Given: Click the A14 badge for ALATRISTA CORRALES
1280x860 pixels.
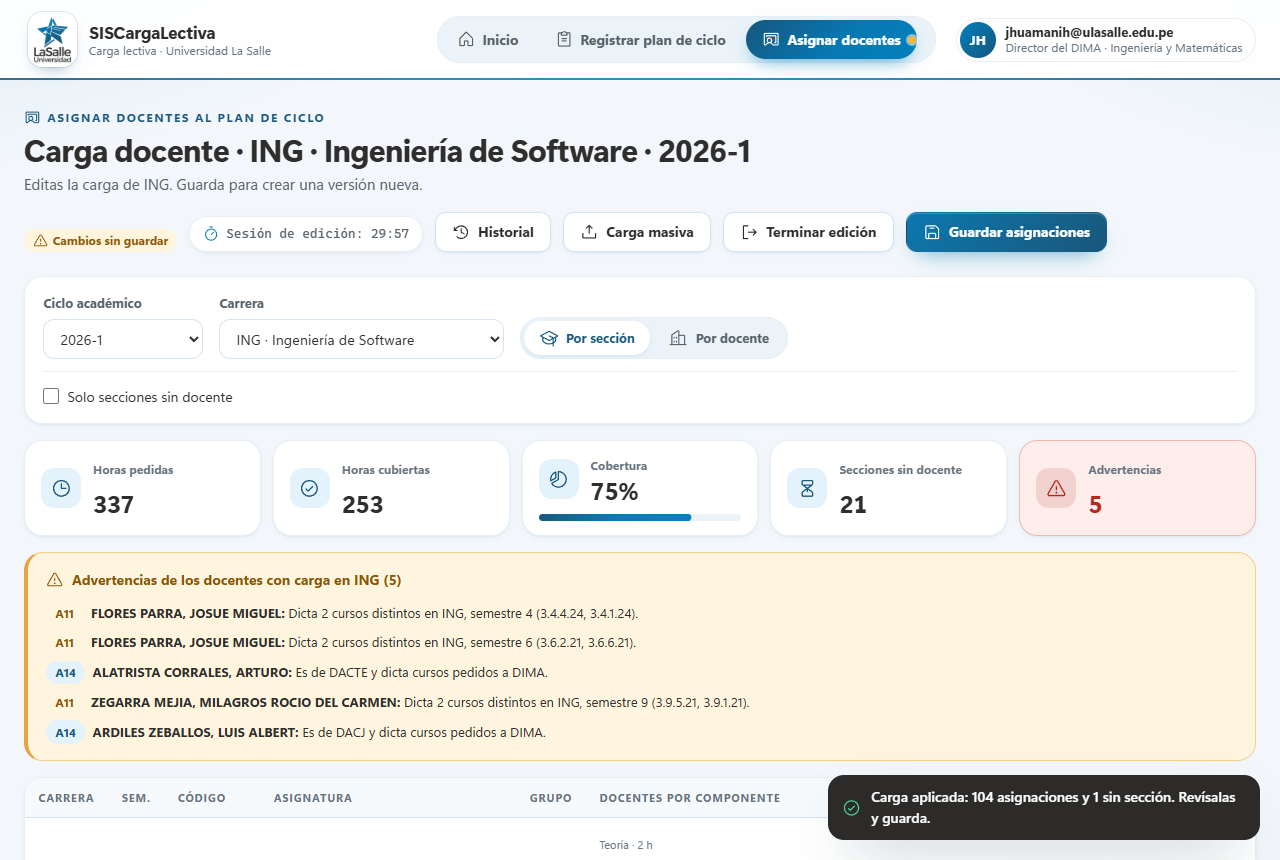Looking at the screenshot, I should coord(66,673).
